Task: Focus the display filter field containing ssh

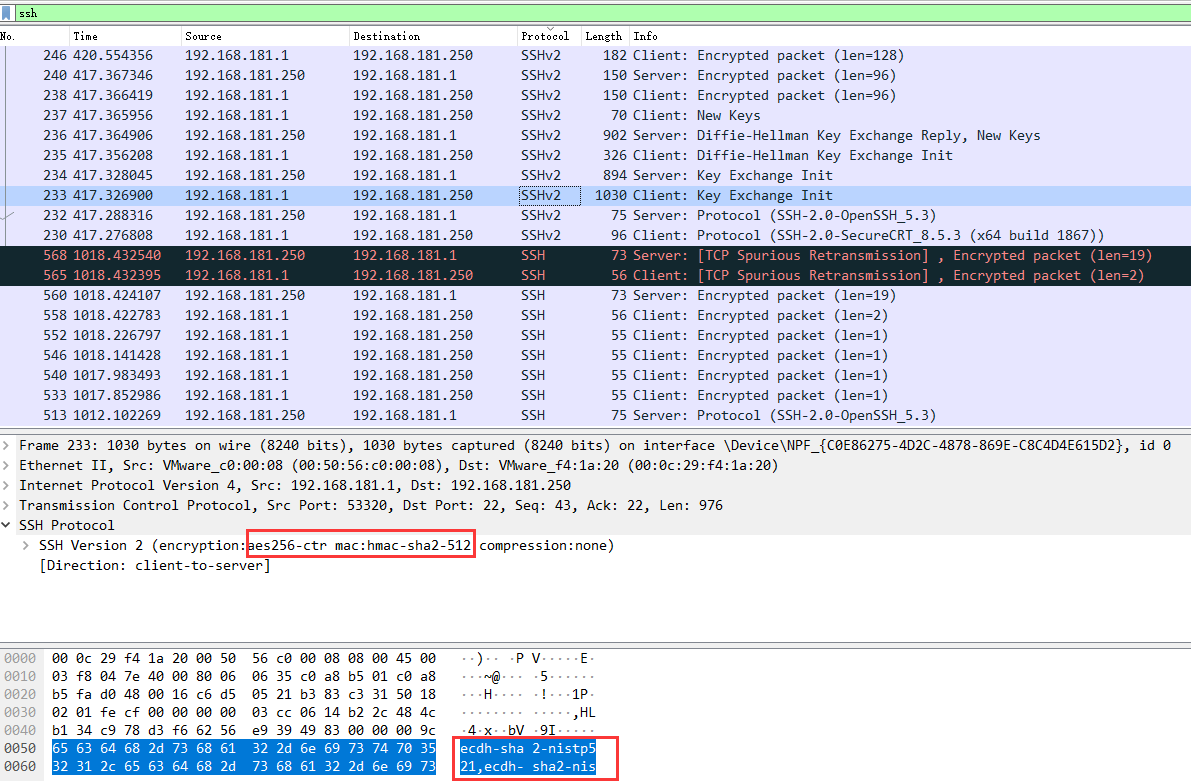Action: point(602,13)
